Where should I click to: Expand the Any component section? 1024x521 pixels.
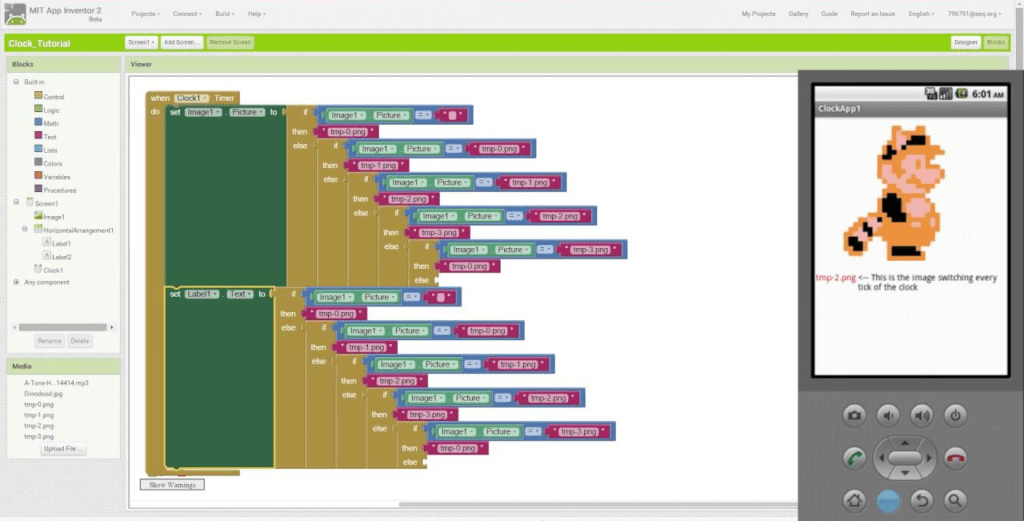[x=16, y=282]
